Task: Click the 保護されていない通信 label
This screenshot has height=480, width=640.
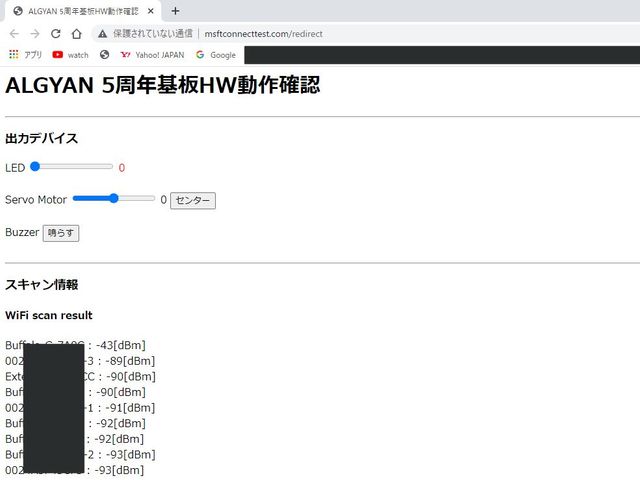Action: point(153,33)
